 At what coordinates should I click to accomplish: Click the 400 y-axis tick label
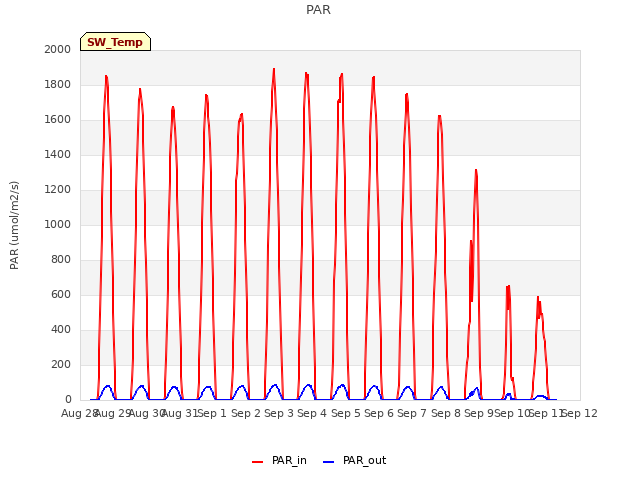(61, 330)
